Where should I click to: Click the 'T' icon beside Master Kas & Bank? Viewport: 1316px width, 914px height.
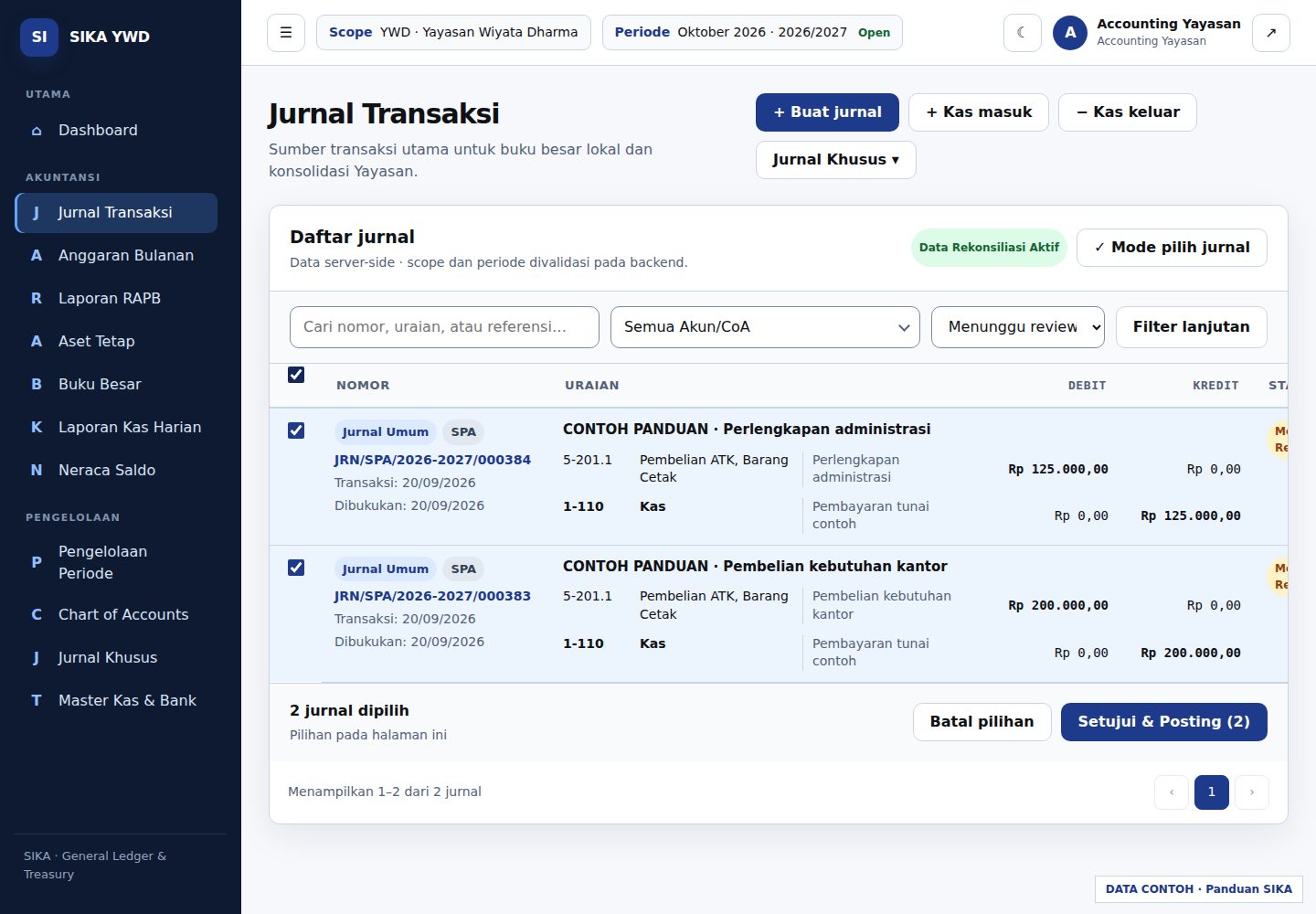[x=37, y=700]
